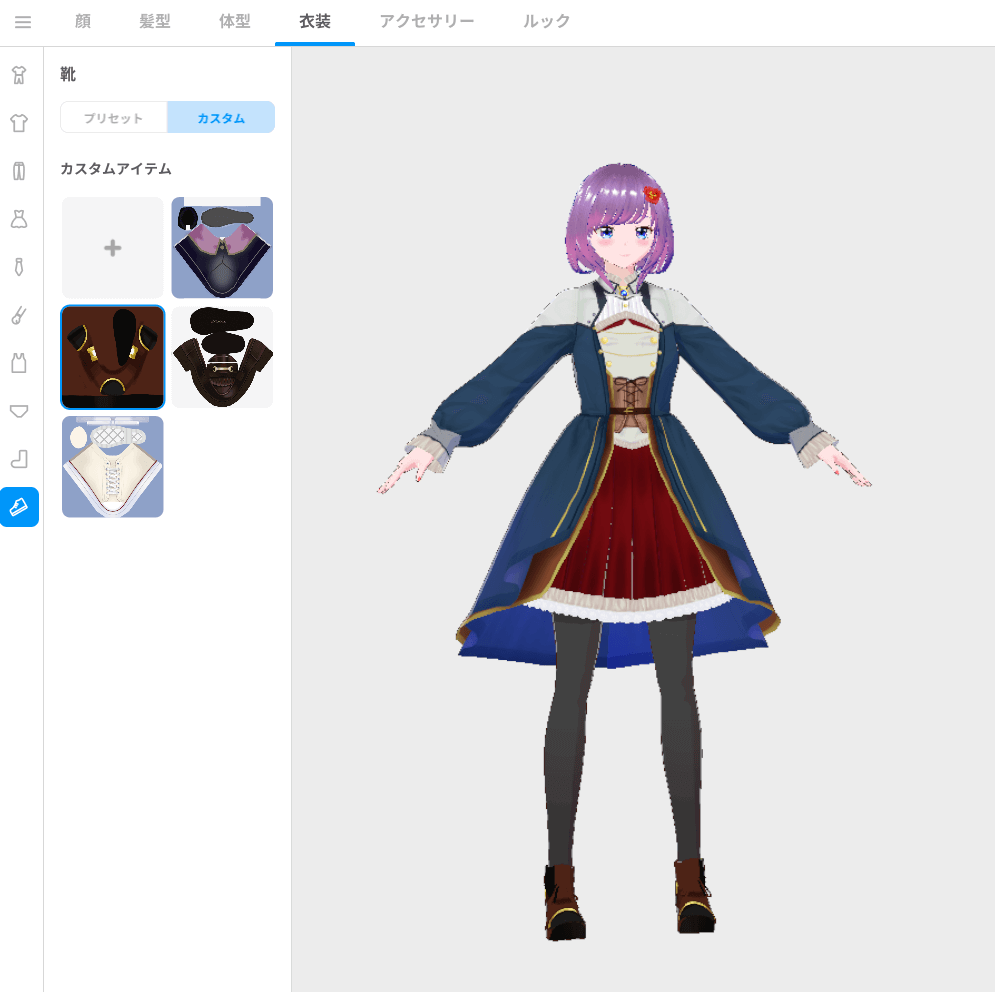This screenshot has height=992, width=995.
Task: Choose the dark brown loafer texture
Action: pos(222,357)
